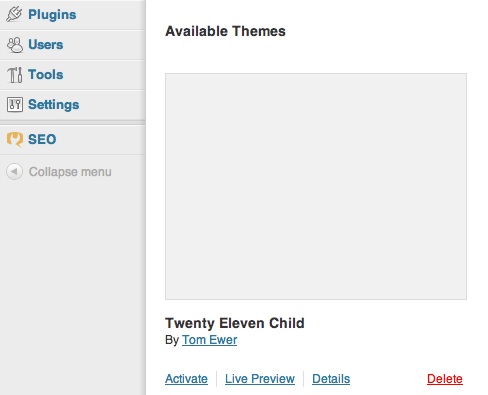488x395 pixels.
Task: Click the Collapse menu arrow icon
Action: pyautogui.click(x=14, y=172)
